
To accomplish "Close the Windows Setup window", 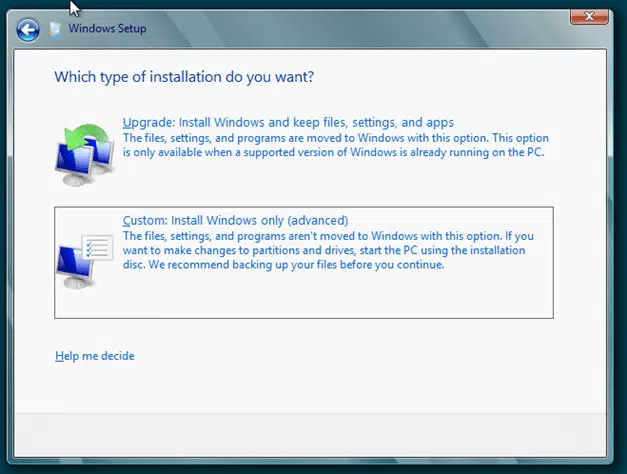I will pyautogui.click(x=589, y=17).
